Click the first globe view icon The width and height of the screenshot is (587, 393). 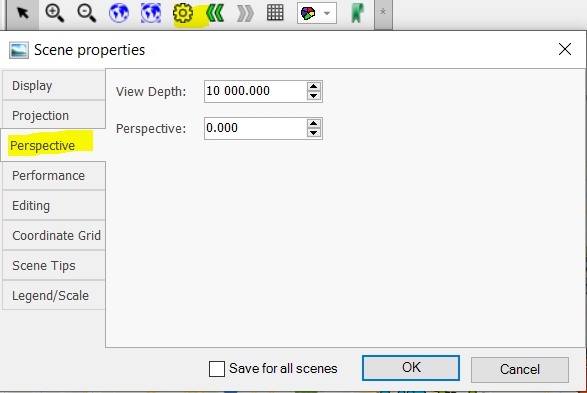tap(119, 13)
